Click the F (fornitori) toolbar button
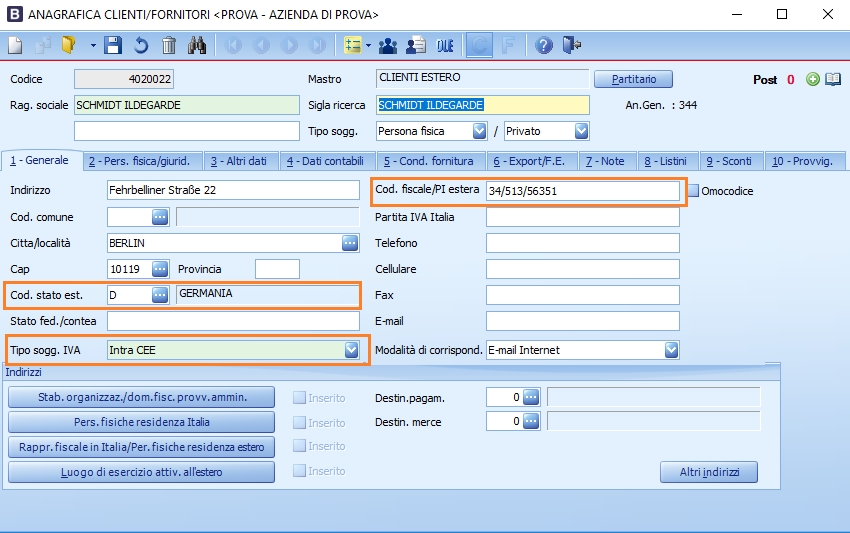Screen dimensions: 850x533 pos(508,46)
